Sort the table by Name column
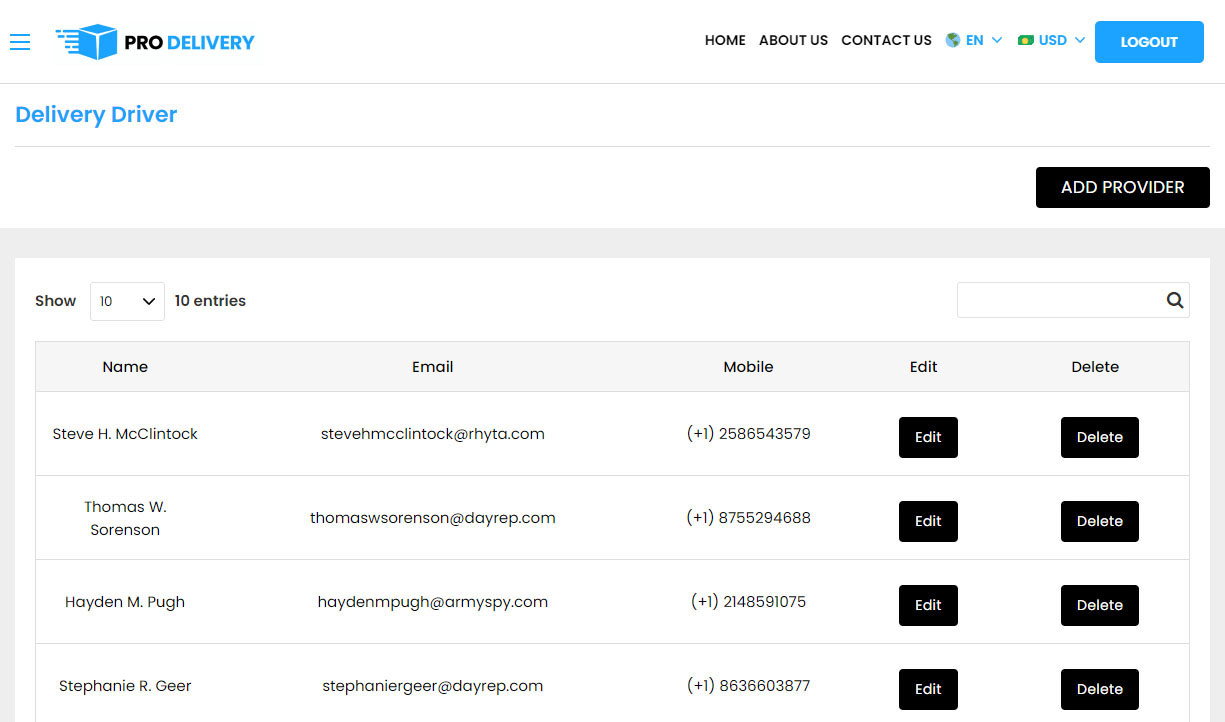This screenshot has width=1225, height=722. (x=125, y=367)
